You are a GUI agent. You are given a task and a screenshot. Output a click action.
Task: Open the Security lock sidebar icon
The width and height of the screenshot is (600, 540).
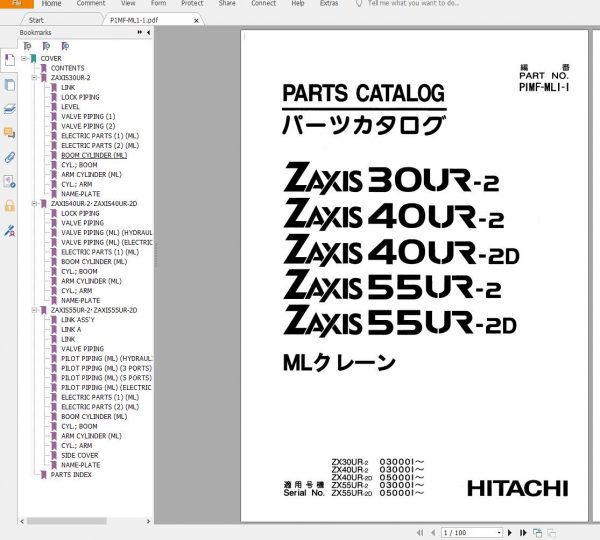pyautogui.click(x=9, y=206)
